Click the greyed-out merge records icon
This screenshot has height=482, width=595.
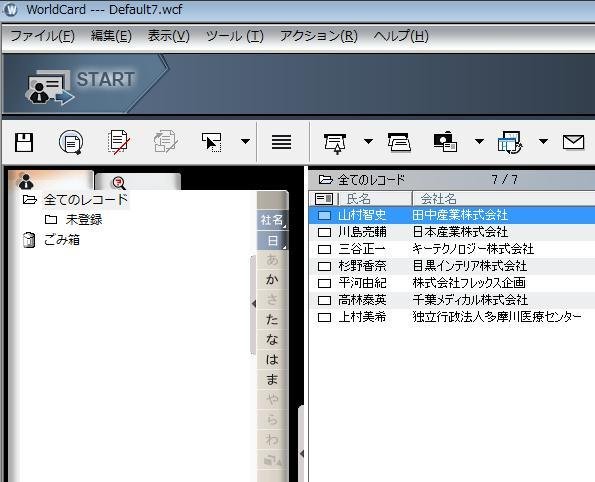[x=165, y=142]
